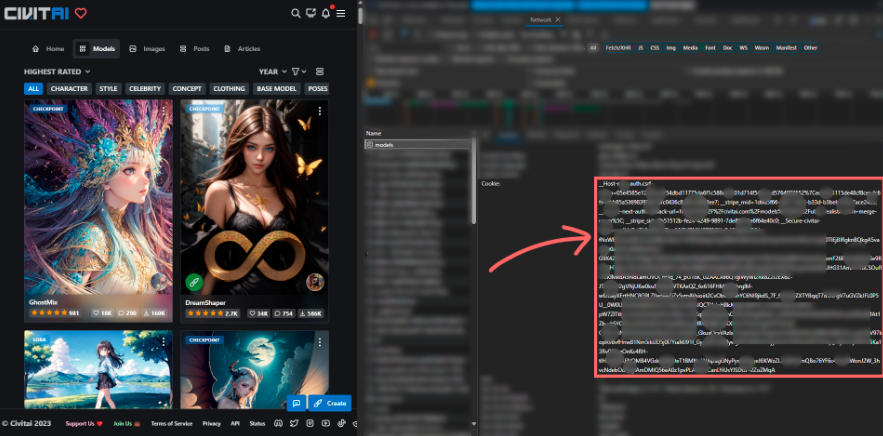
Task: Open the GhostMix model card image
Action: coord(99,197)
